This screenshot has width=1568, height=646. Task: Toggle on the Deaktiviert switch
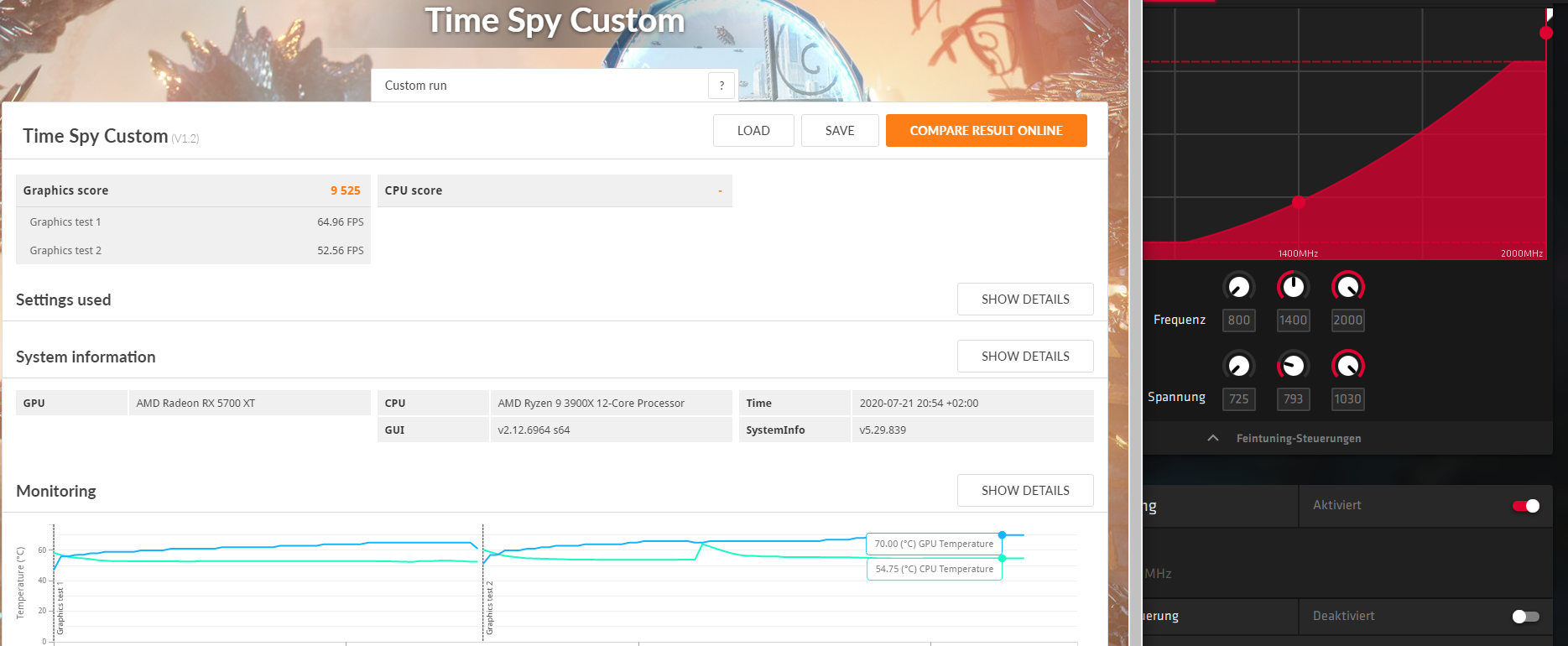click(1526, 617)
